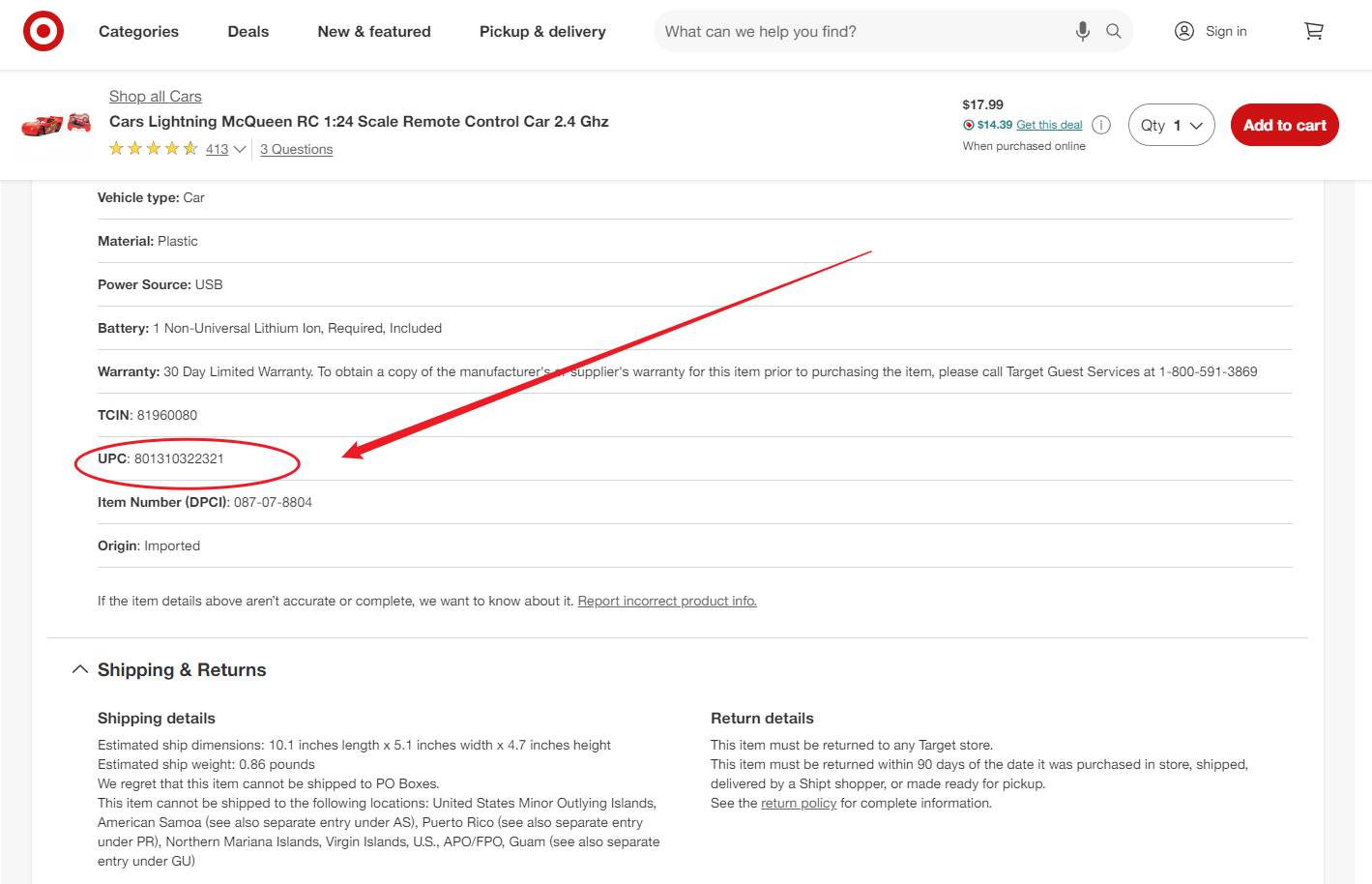This screenshot has width=1372, height=884.
Task: Activate the microphone voice search icon
Action: pyautogui.click(x=1083, y=31)
